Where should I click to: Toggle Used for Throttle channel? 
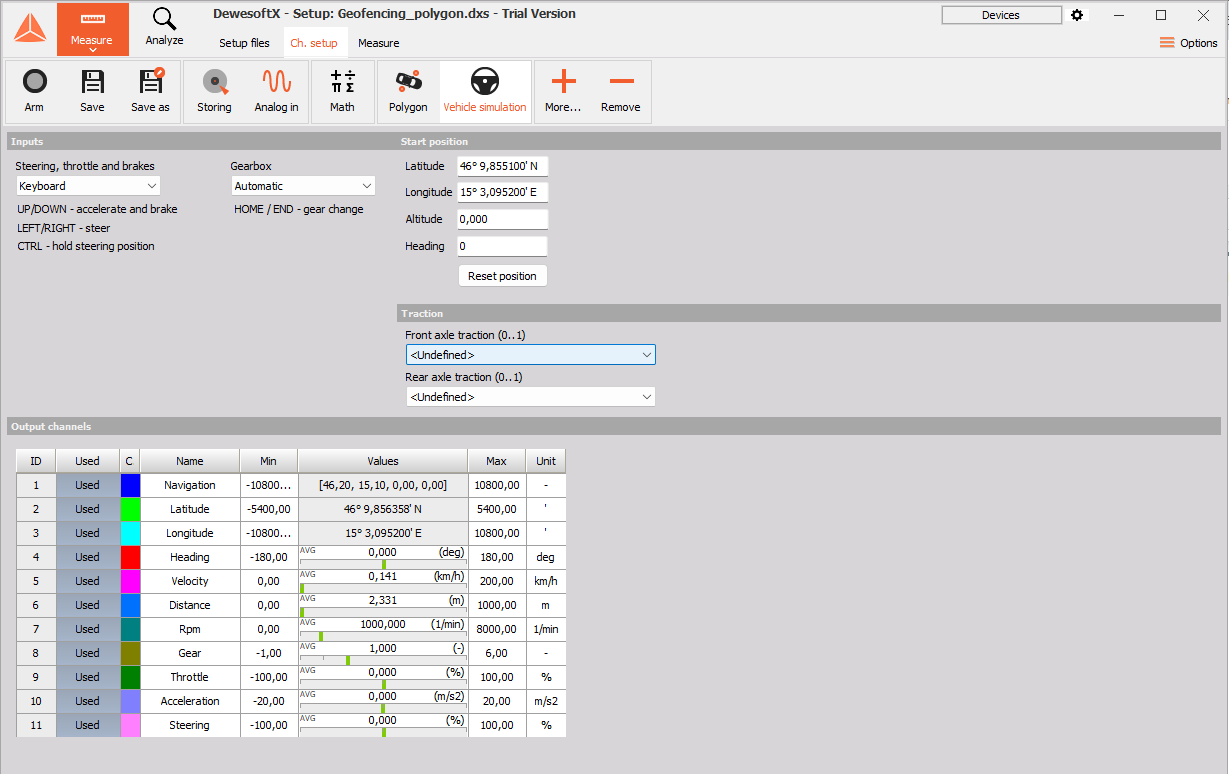click(87, 677)
